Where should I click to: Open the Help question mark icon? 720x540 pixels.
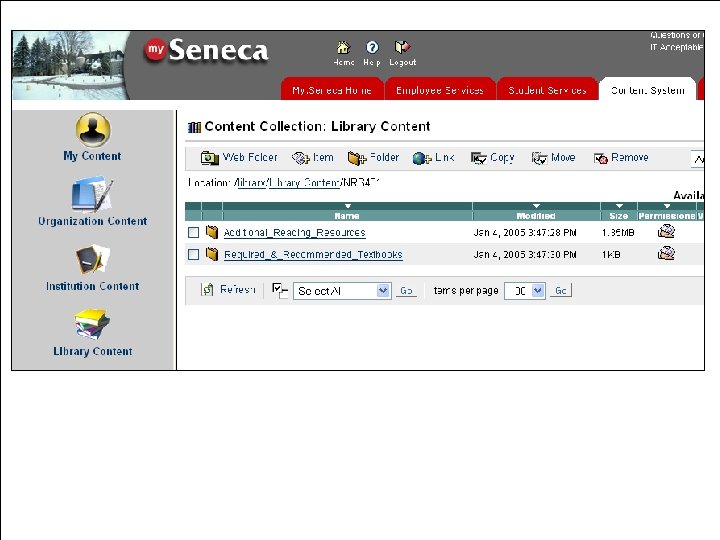pyautogui.click(x=372, y=47)
